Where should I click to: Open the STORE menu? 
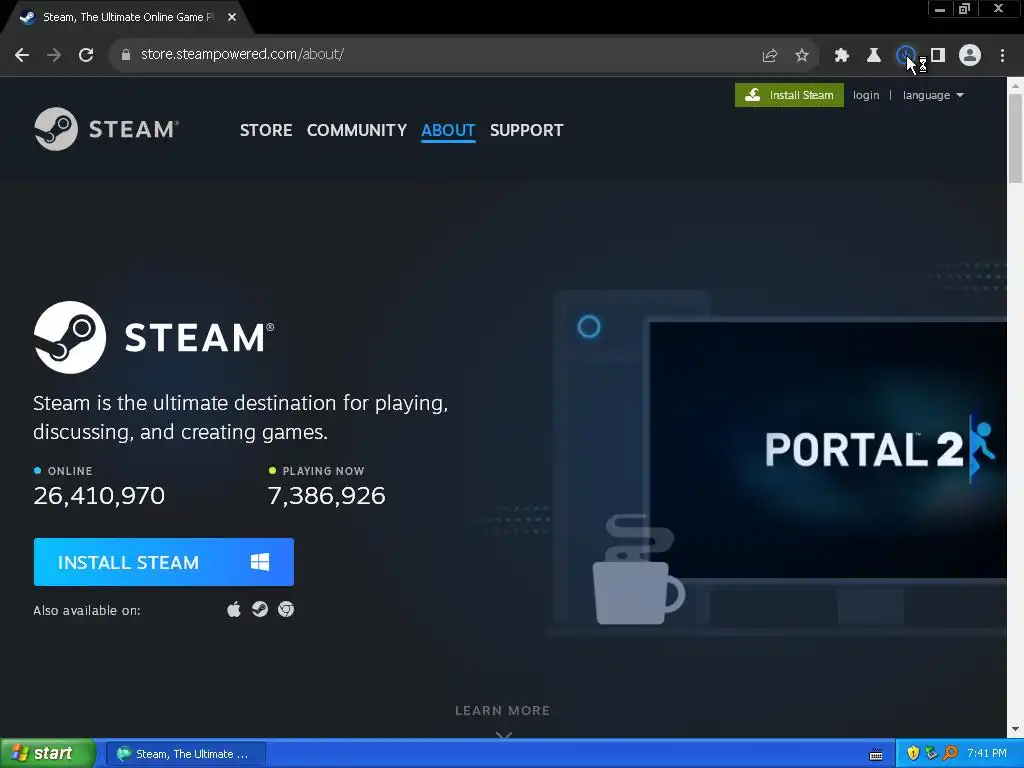[x=266, y=131]
